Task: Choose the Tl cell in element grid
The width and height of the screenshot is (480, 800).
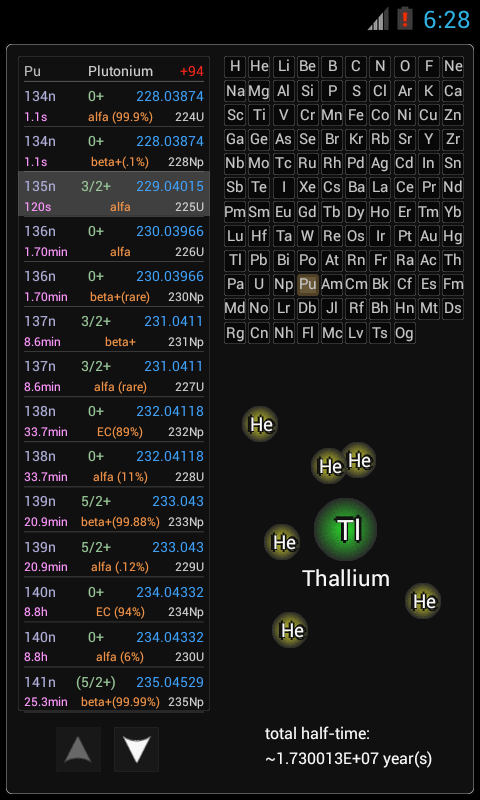Action: pyautogui.click(x=235, y=260)
